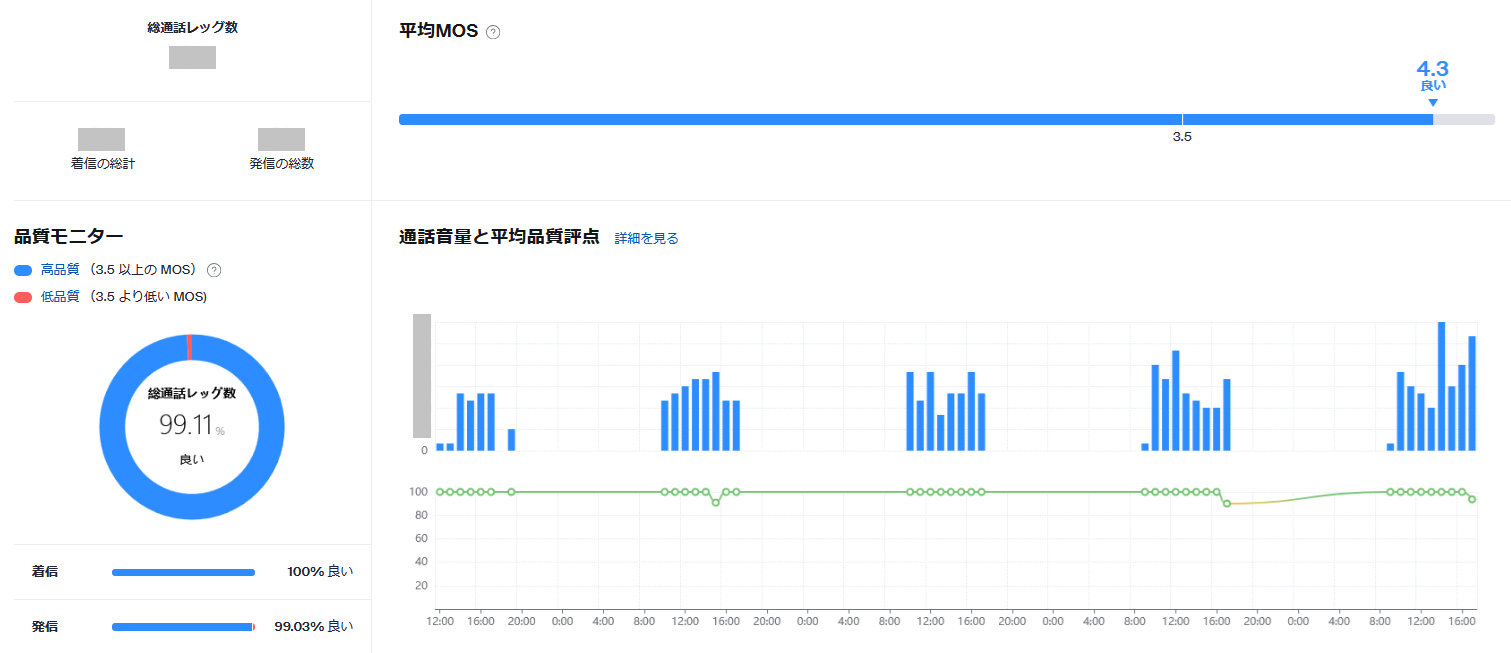
Task: Click the help icon next to 平均MOS
Action: tap(493, 32)
